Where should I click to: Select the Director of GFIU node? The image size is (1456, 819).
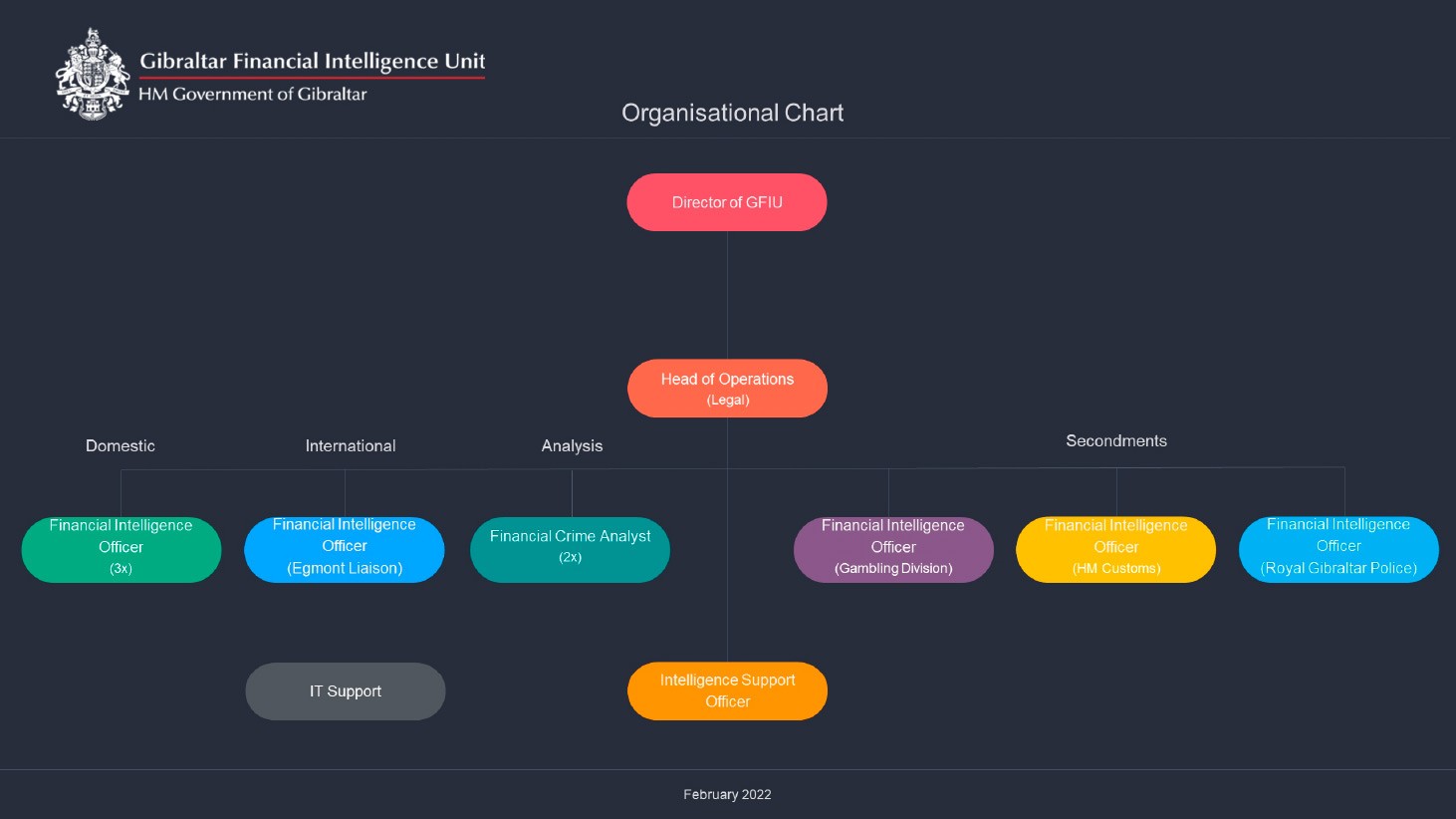tap(727, 202)
